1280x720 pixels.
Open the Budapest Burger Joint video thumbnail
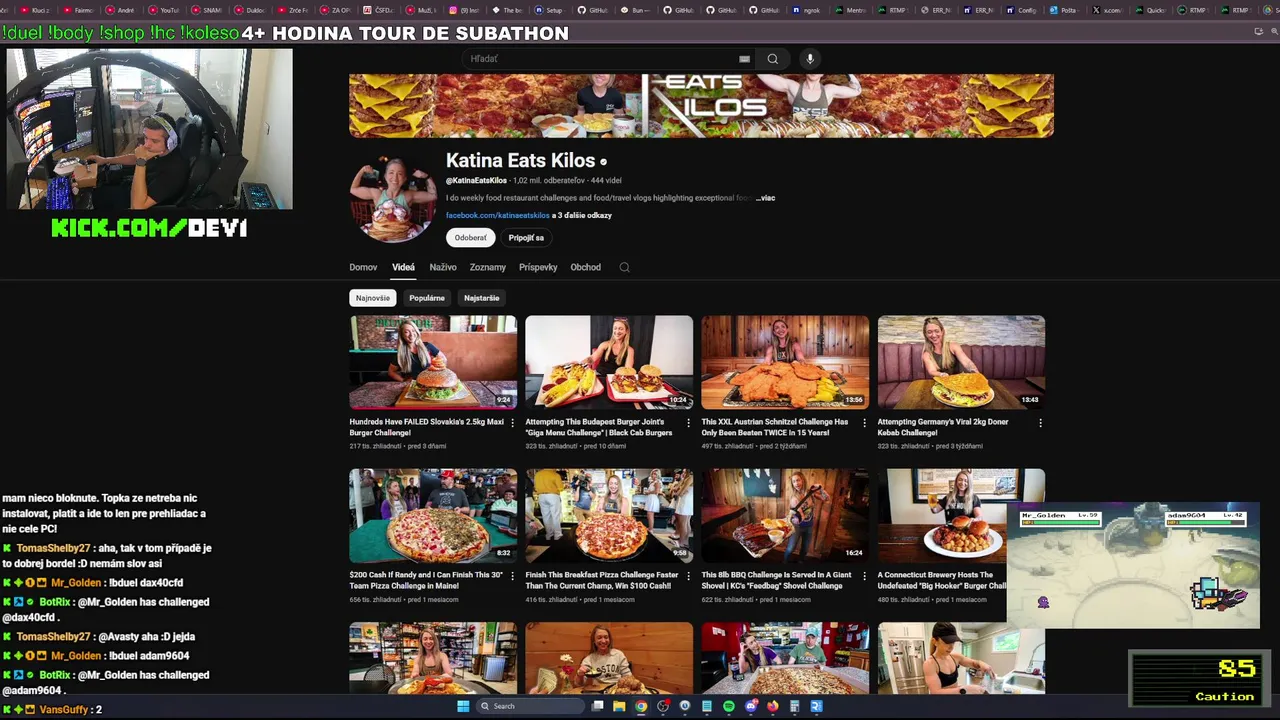click(x=609, y=362)
